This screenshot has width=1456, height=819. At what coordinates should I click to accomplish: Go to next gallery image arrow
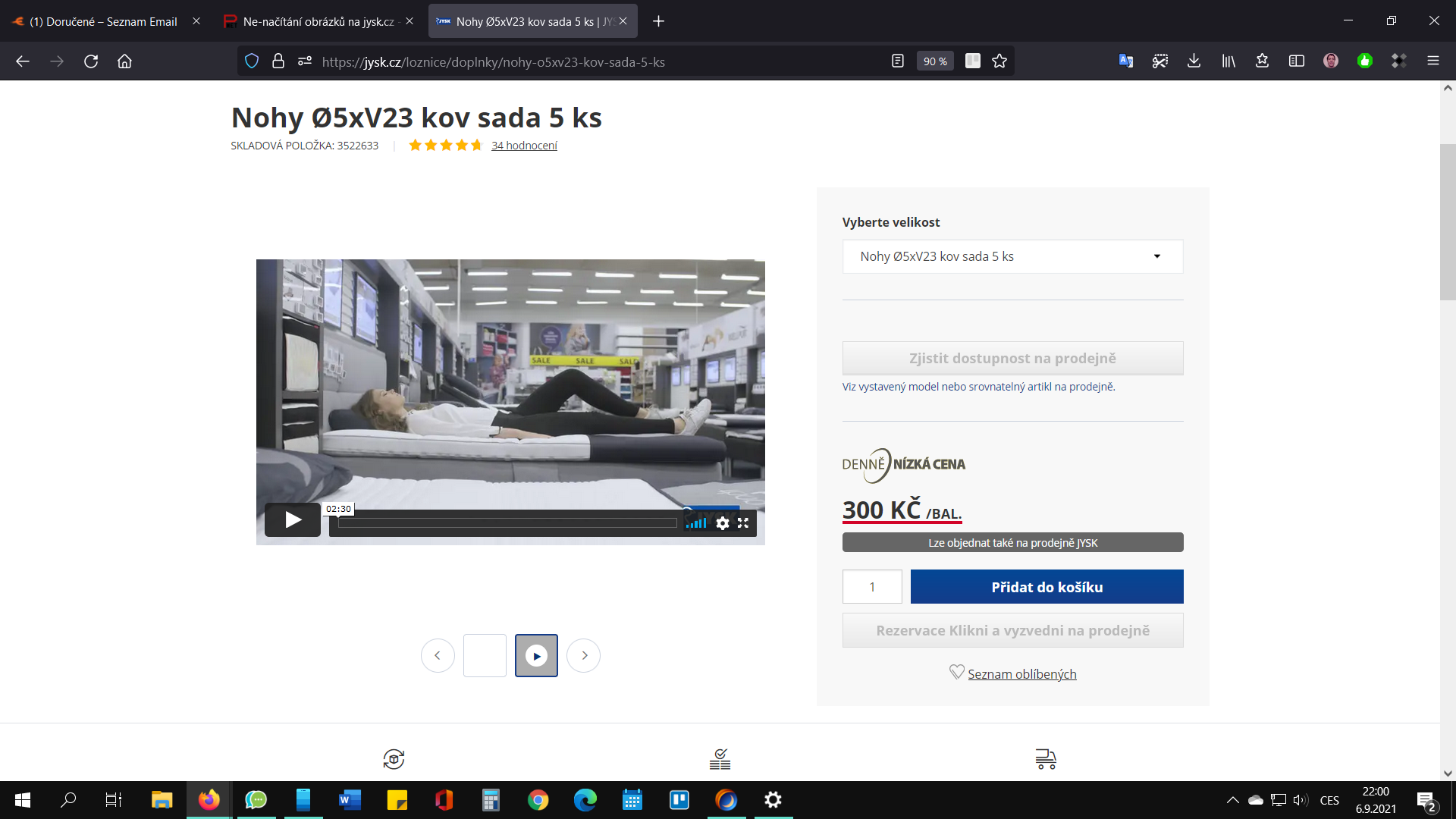point(584,655)
